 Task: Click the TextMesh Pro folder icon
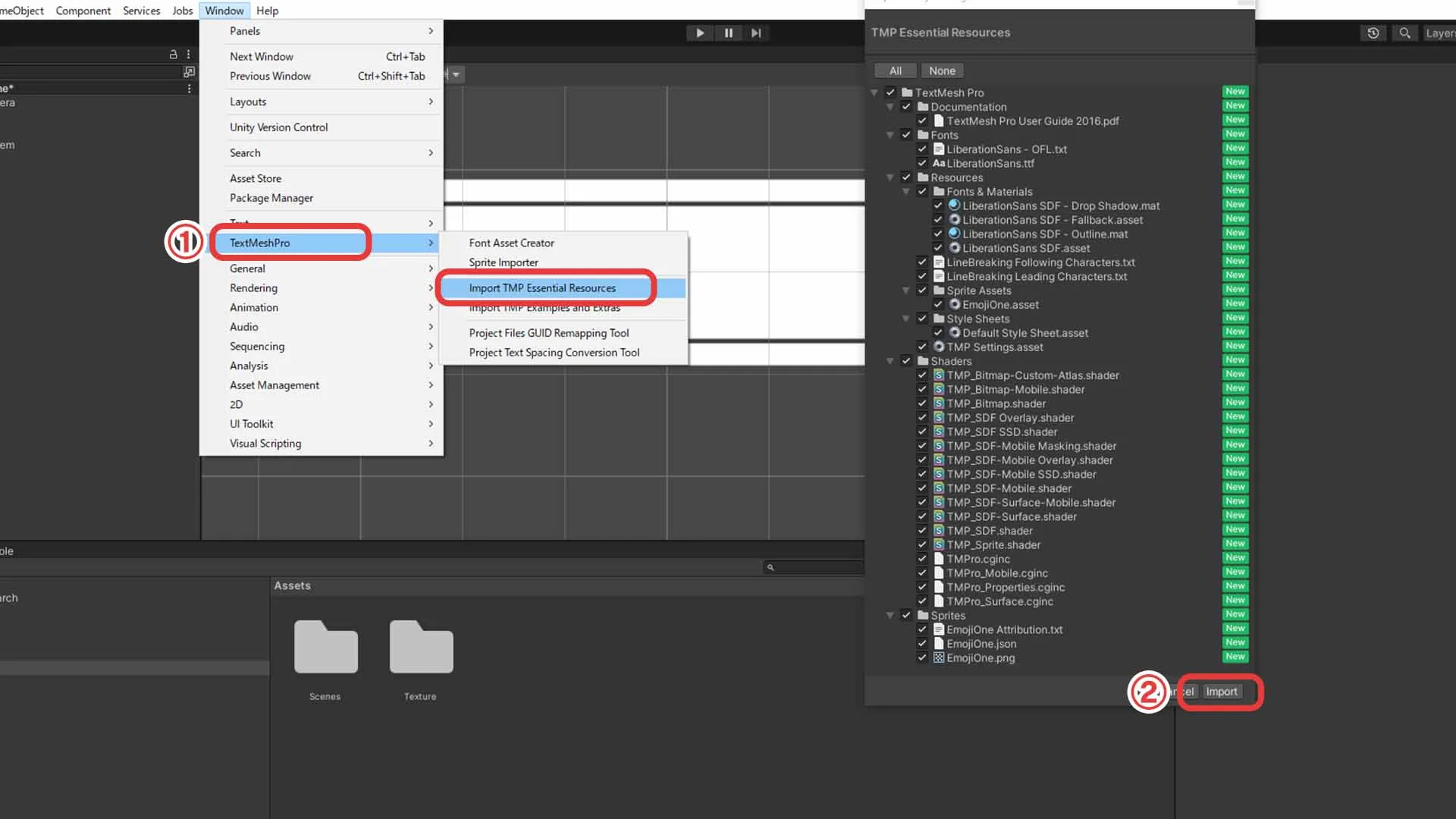907,93
